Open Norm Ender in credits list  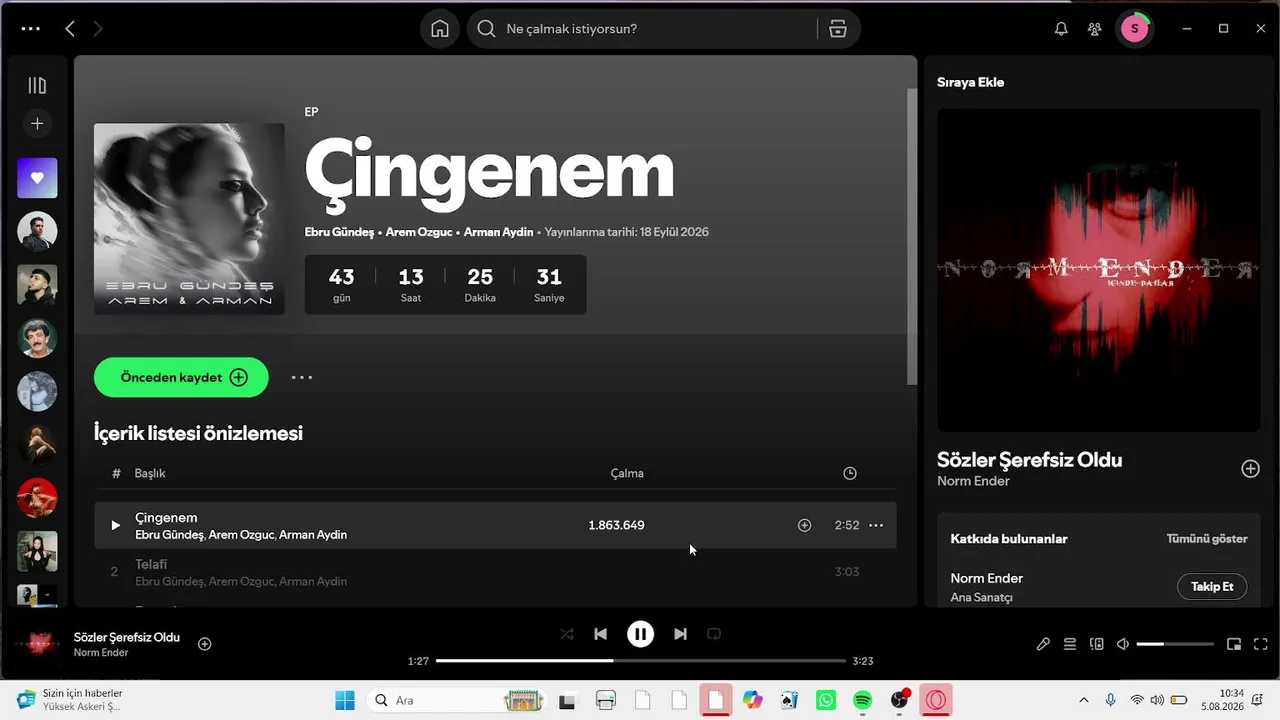986,578
